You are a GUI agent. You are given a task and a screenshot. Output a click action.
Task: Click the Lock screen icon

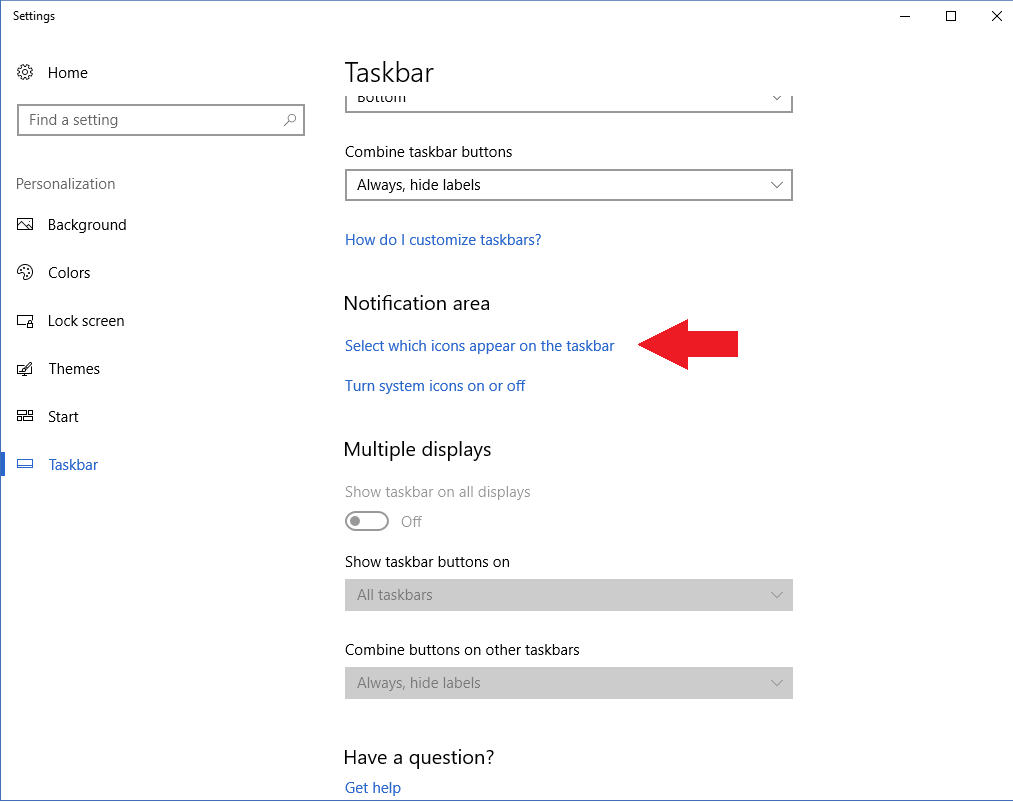[x=26, y=321]
